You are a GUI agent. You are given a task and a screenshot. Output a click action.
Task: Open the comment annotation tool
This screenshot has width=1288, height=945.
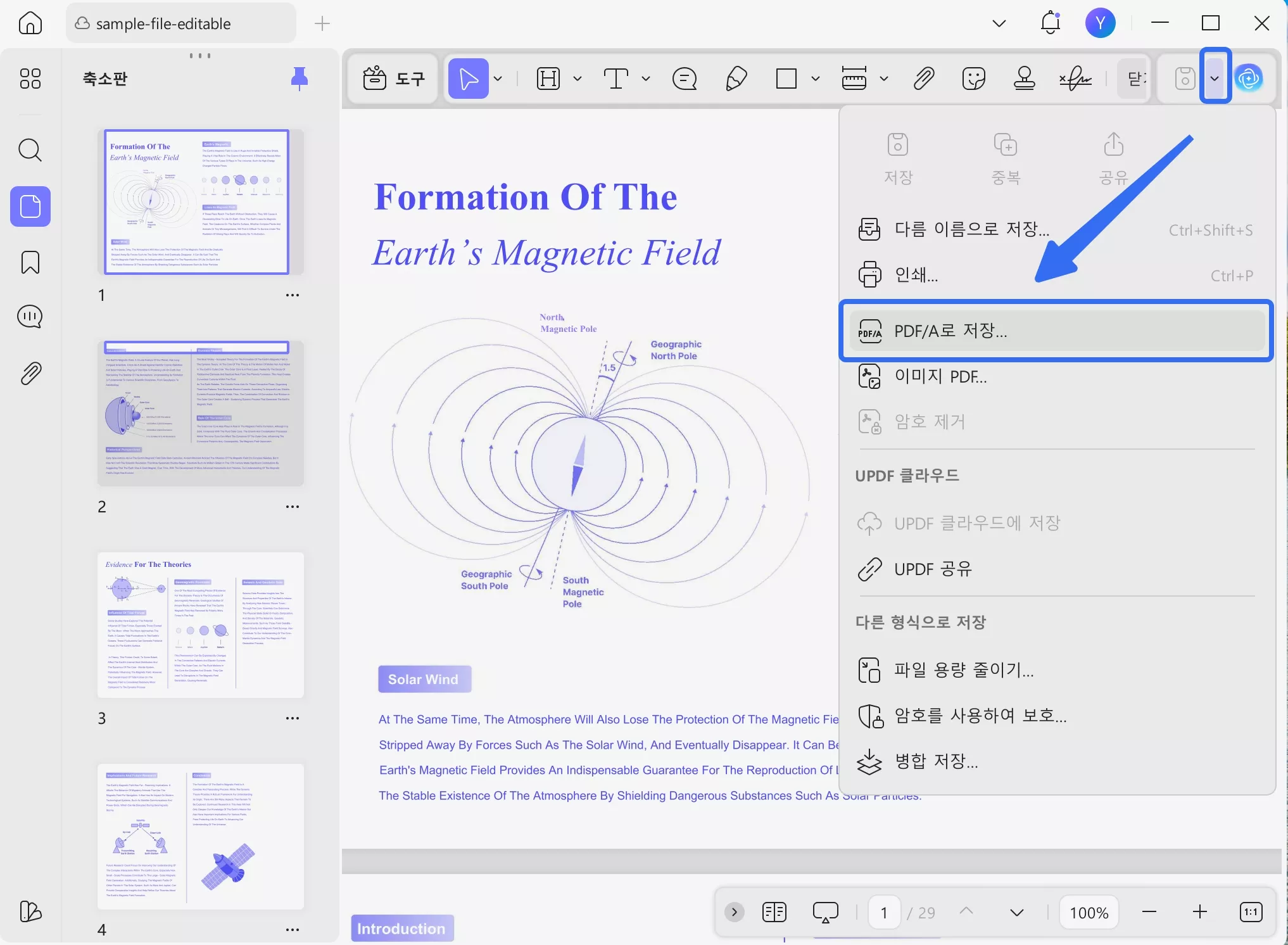tap(683, 78)
